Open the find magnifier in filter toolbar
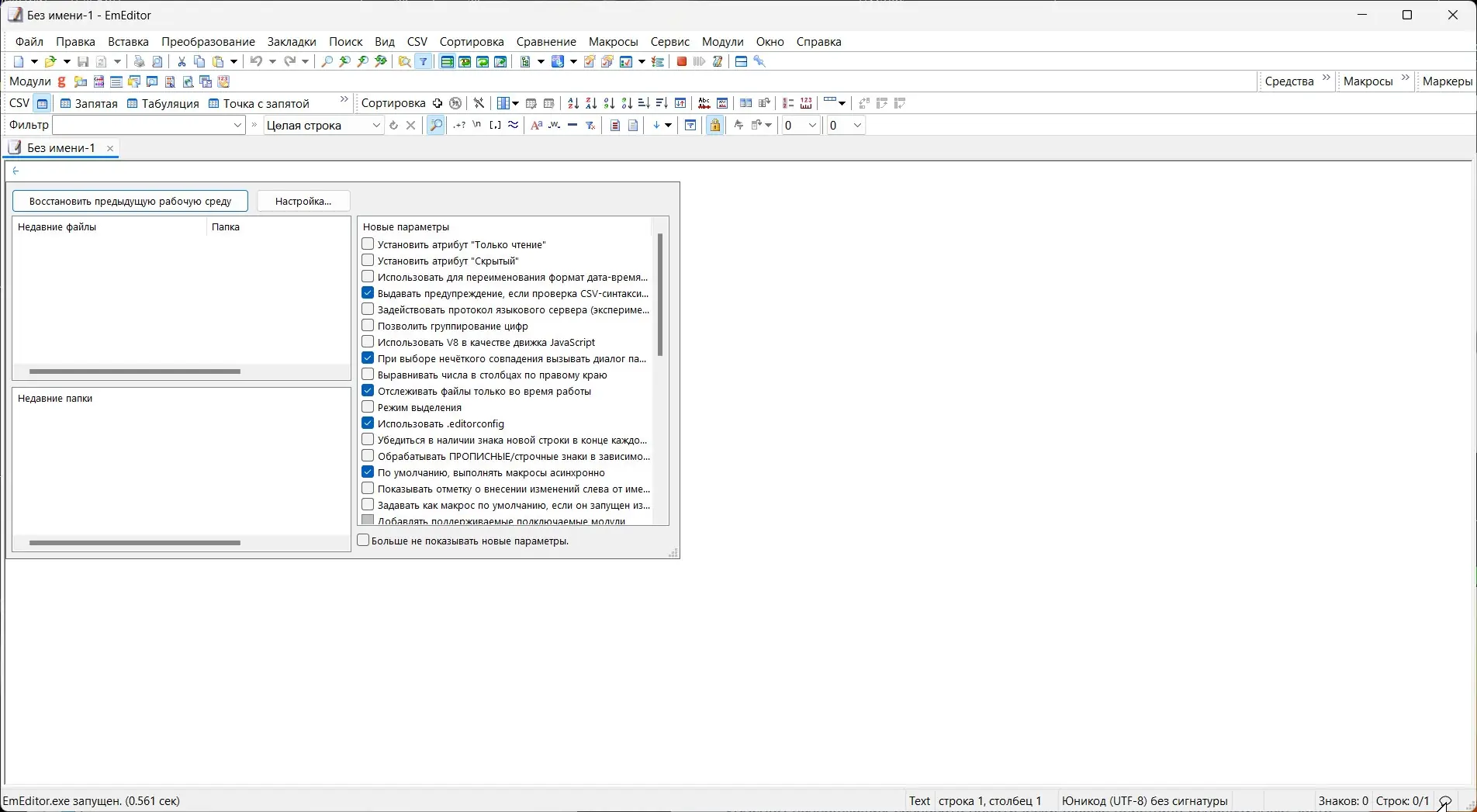 click(x=435, y=125)
